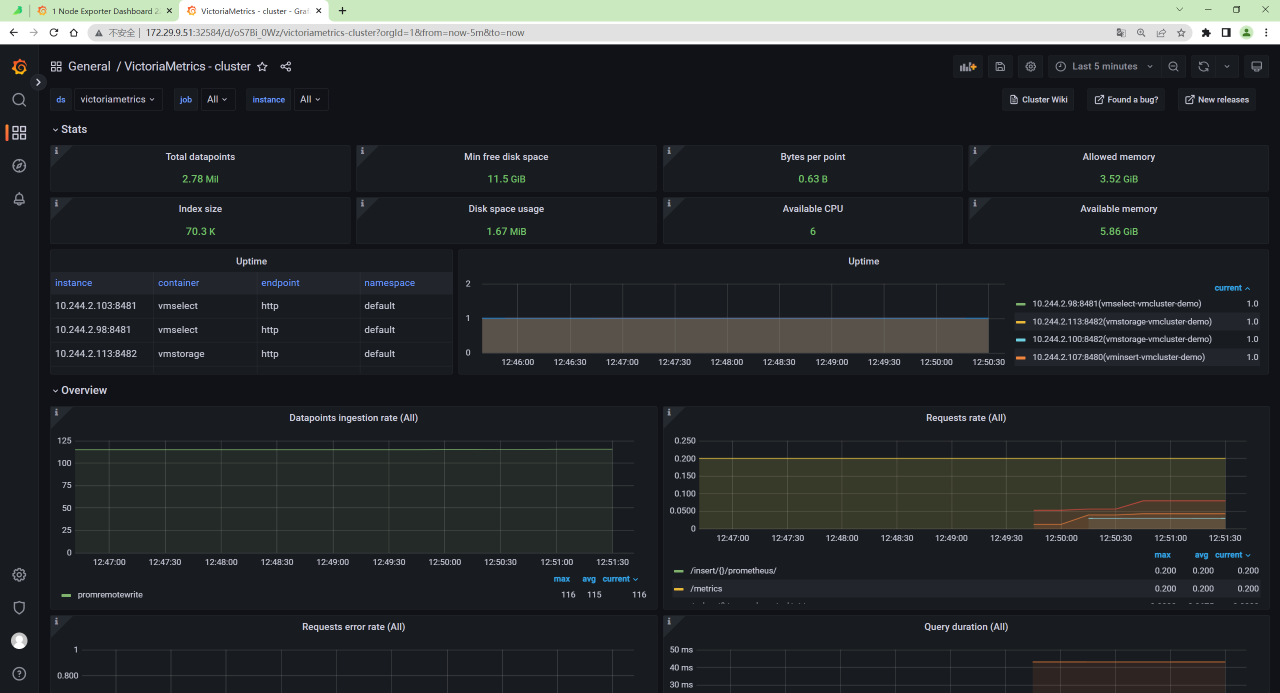Open the search dashboards icon in sidebar
The image size is (1280, 693).
pos(19,100)
